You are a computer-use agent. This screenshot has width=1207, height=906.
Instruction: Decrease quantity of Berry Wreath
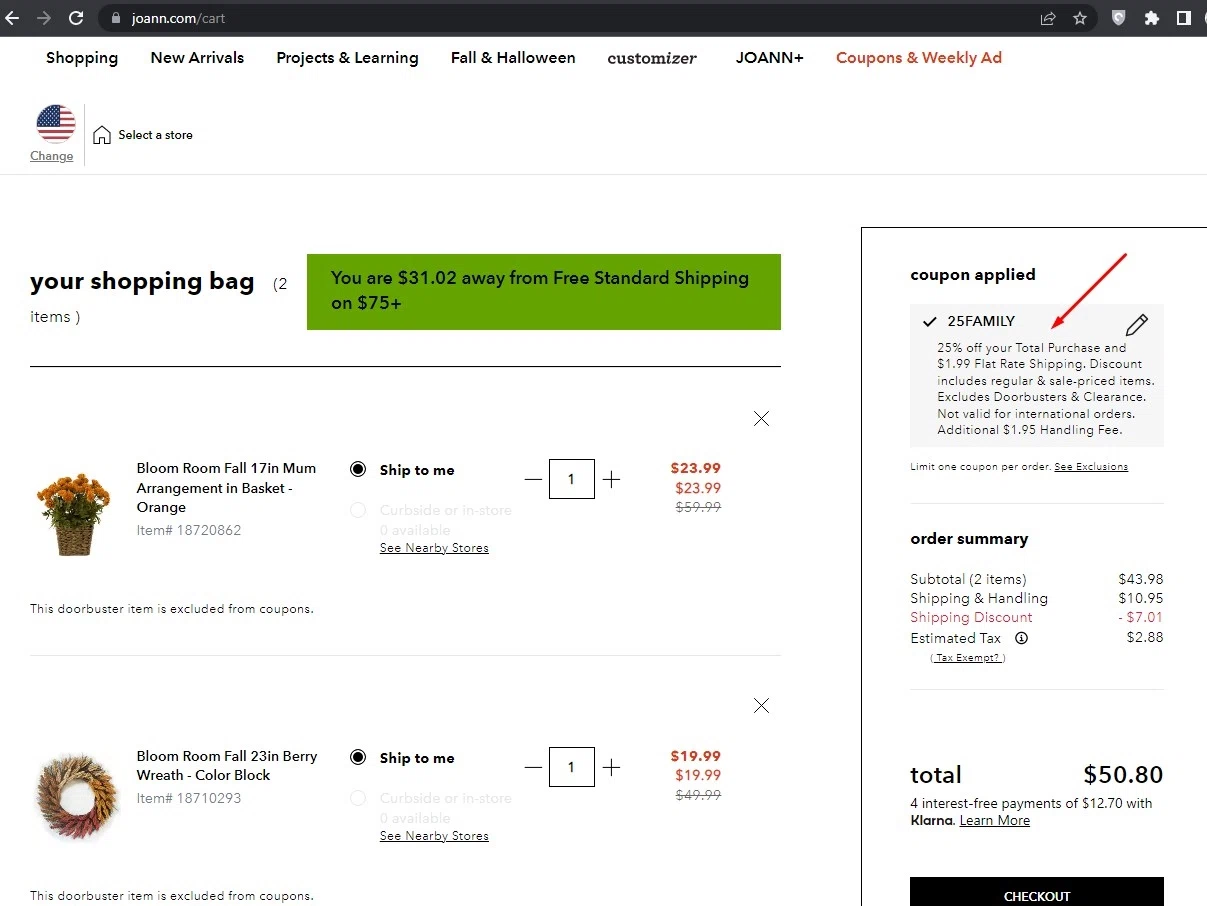pos(533,767)
